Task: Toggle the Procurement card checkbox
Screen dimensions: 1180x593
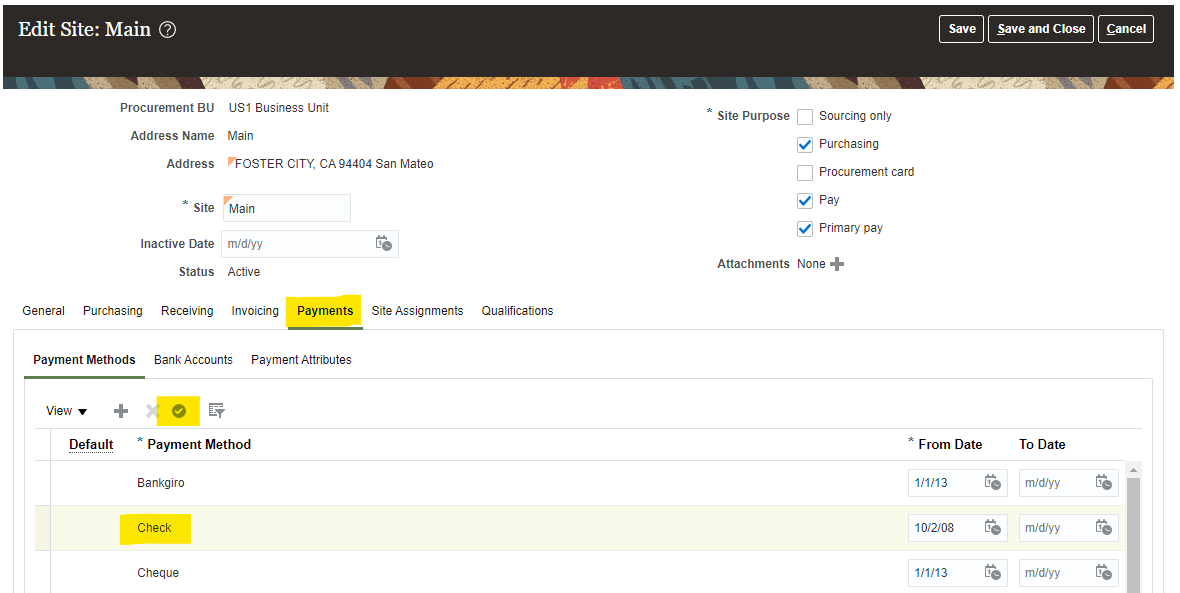Action: 805,173
